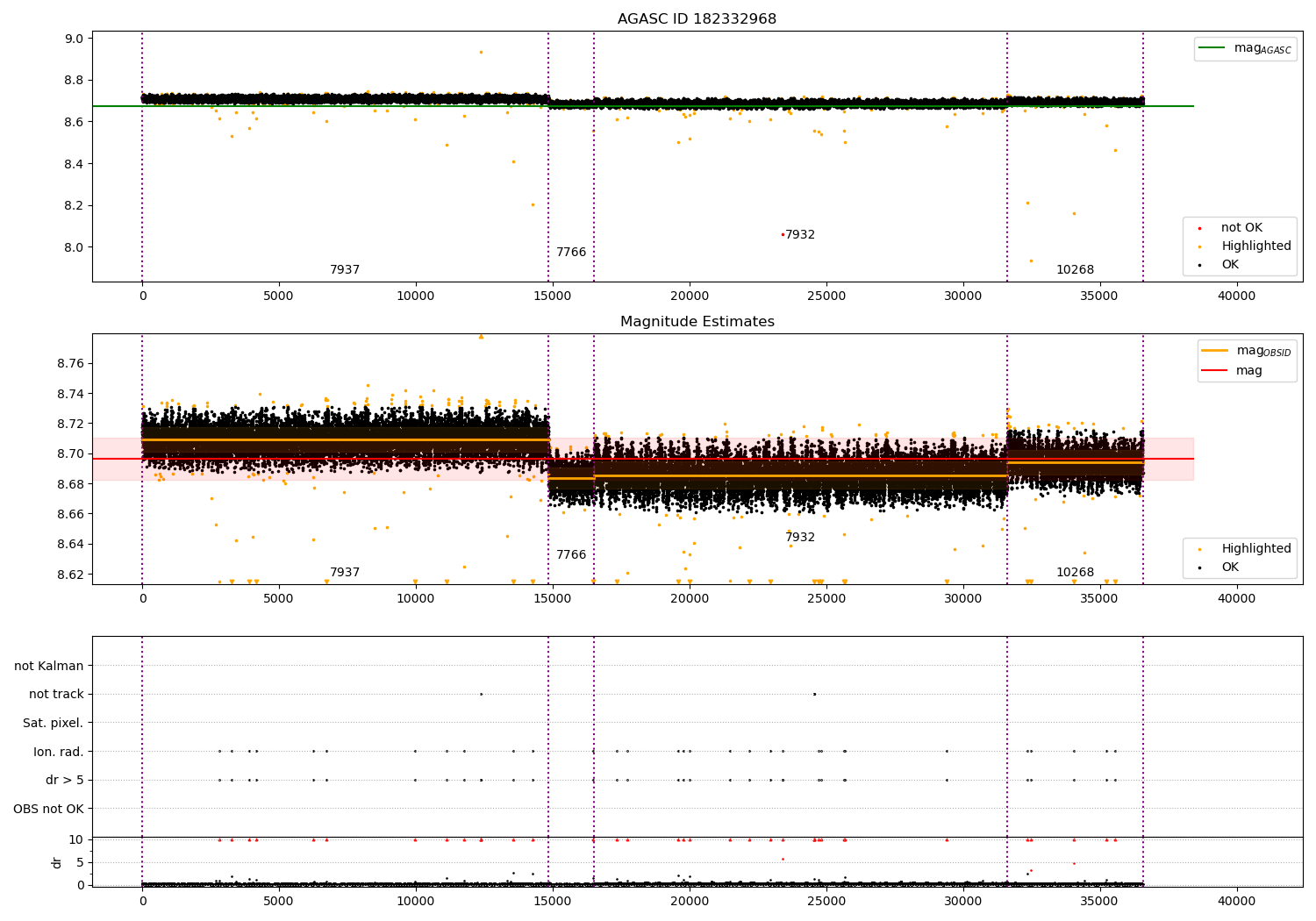Screen dimensions: 1316x921
Task: Click the '7932' annotation in the top plot
Action: [800, 235]
